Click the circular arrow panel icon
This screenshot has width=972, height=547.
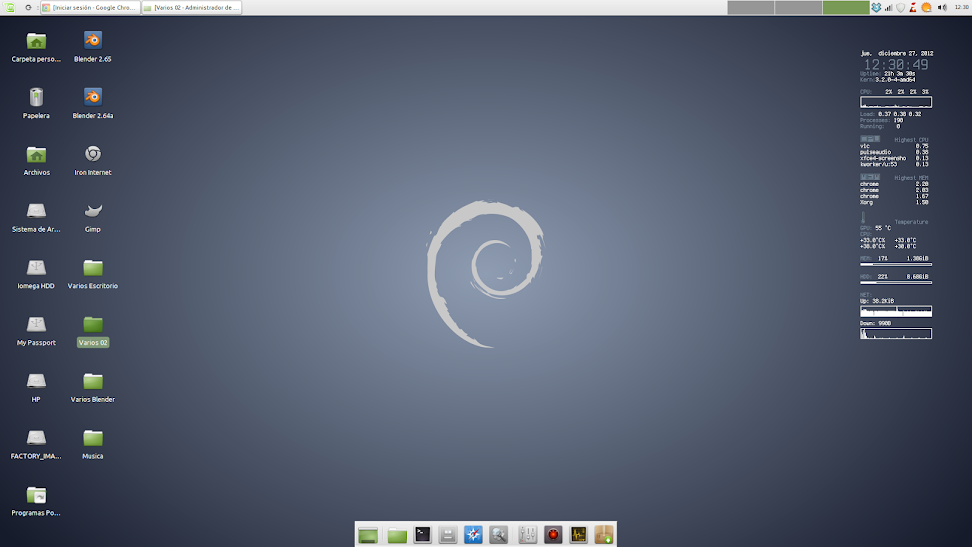pyautogui.click(x=28, y=7)
